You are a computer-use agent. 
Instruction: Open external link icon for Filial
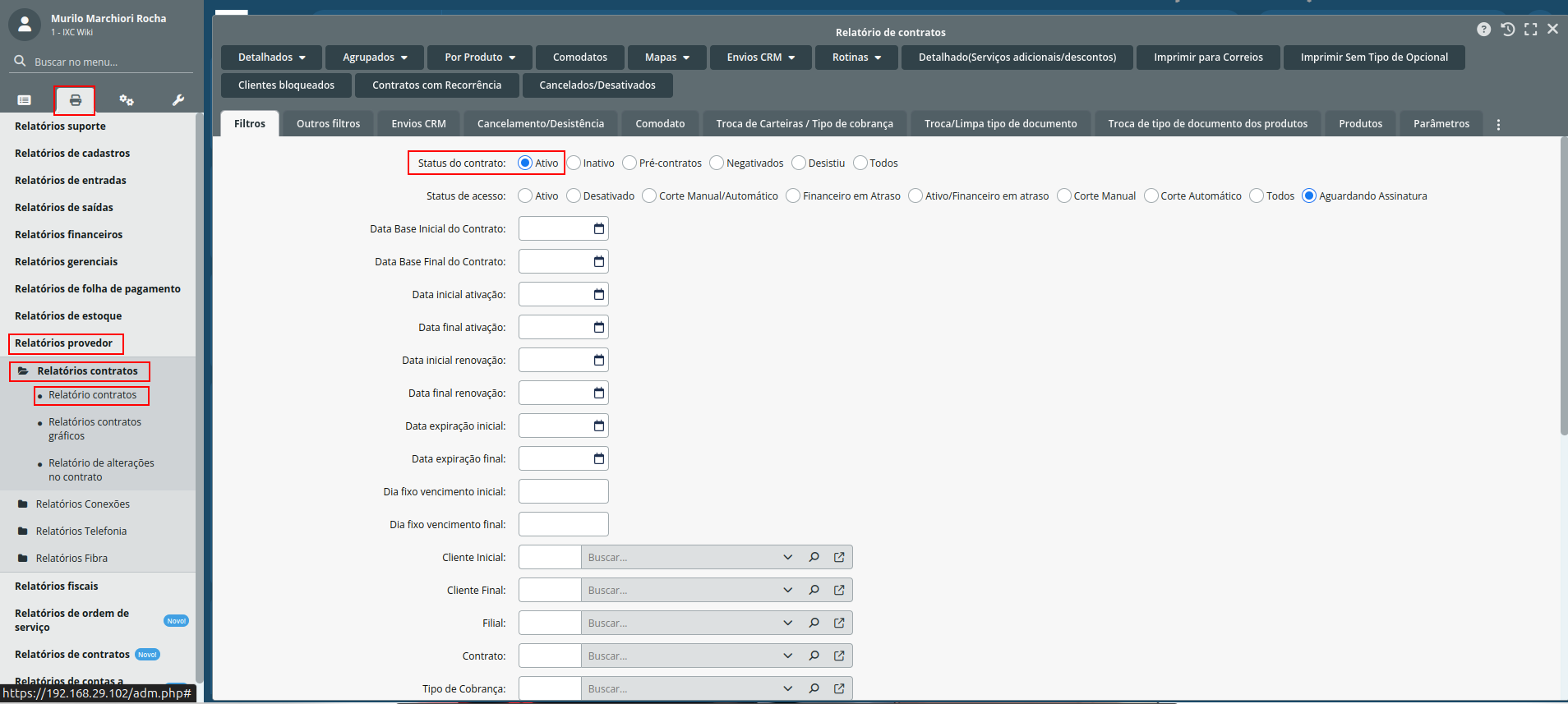pyautogui.click(x=839, y=623)
